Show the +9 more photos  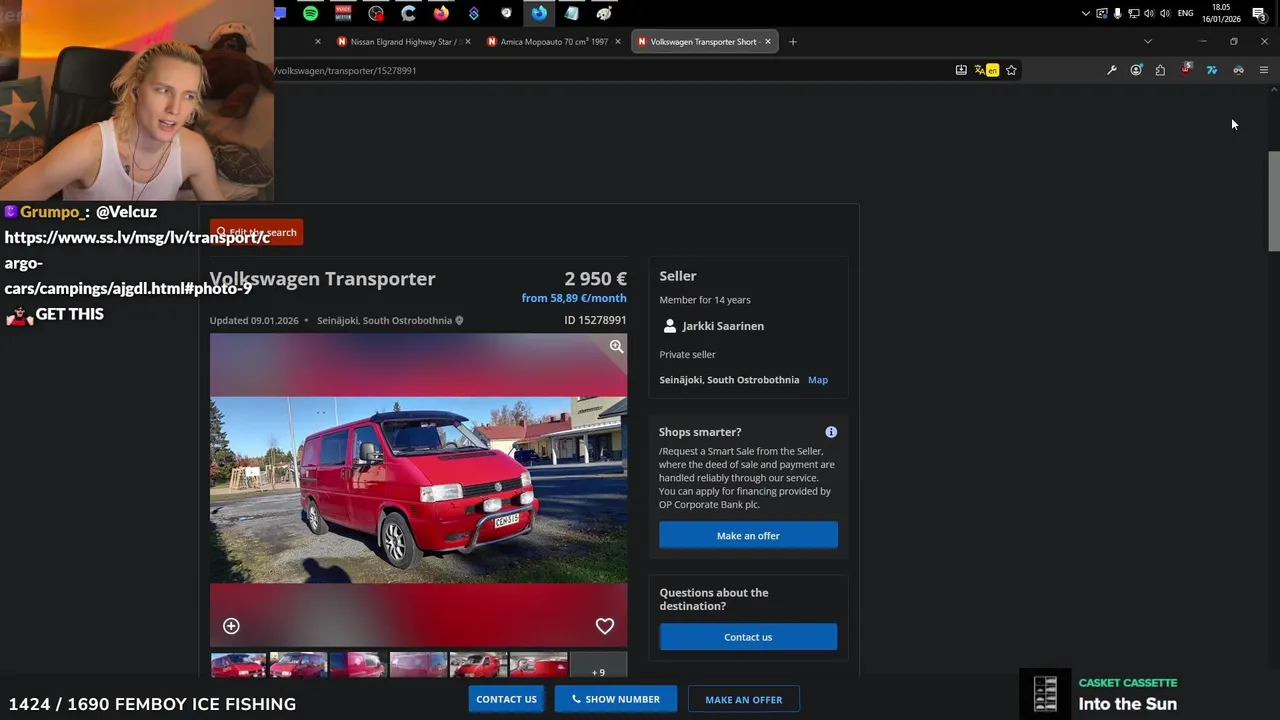[598, 667]
